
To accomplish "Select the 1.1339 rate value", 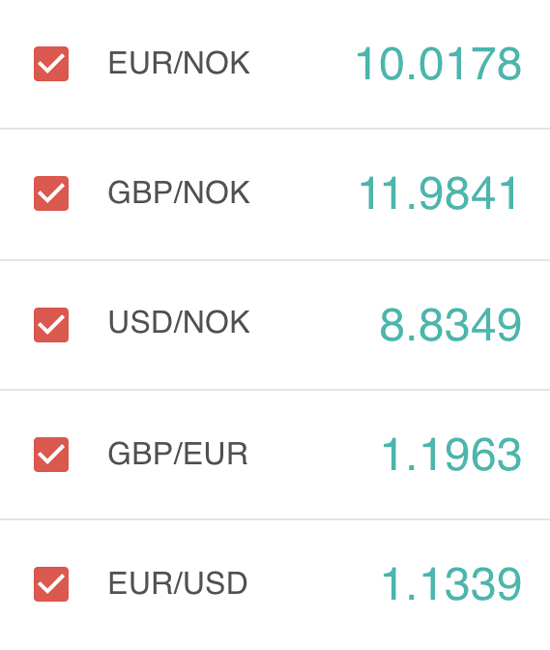I will [x=451, y=585].
